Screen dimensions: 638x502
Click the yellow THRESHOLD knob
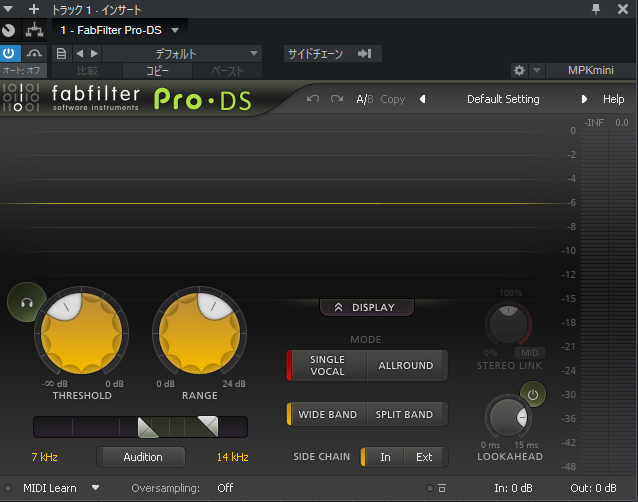82,333
